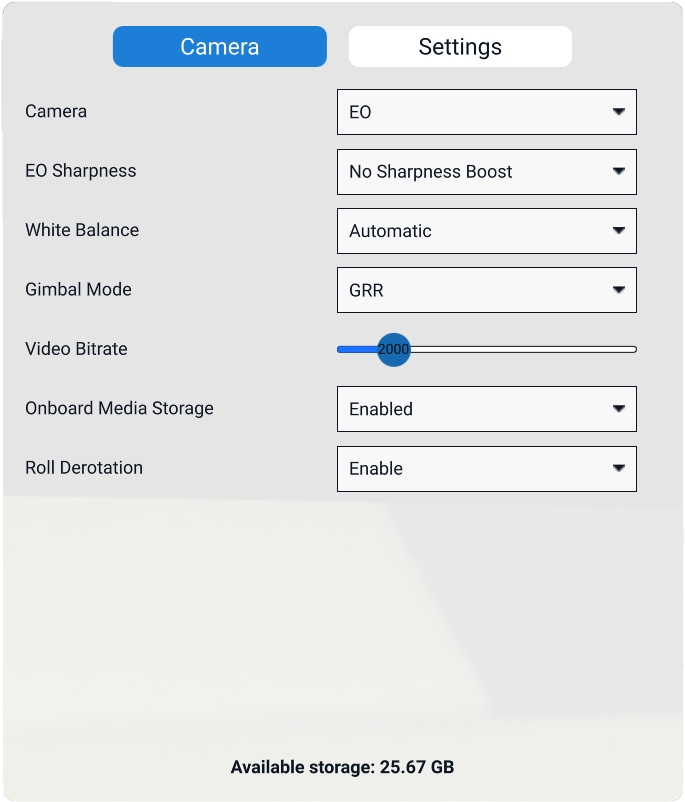Click the arrow icon for Onboard Media Storage
This screenshot has height=802, width=685.
[x=619, y=409]
